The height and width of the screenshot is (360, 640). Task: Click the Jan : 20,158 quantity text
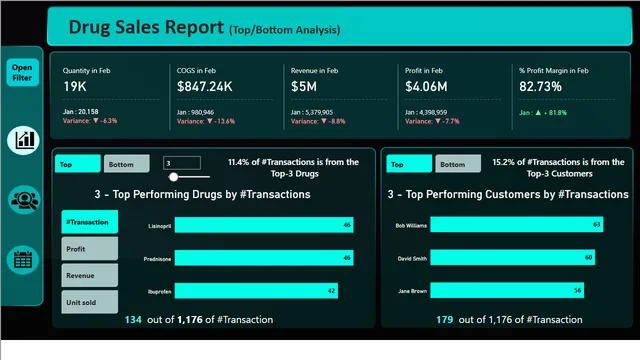click(80, 111)
